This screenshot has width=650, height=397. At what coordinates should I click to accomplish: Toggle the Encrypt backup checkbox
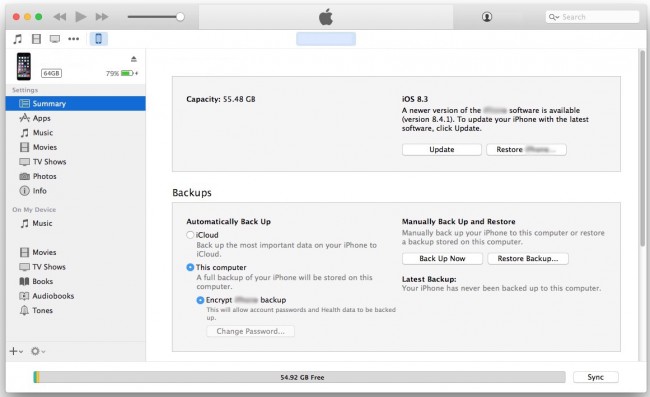(200, 300)
